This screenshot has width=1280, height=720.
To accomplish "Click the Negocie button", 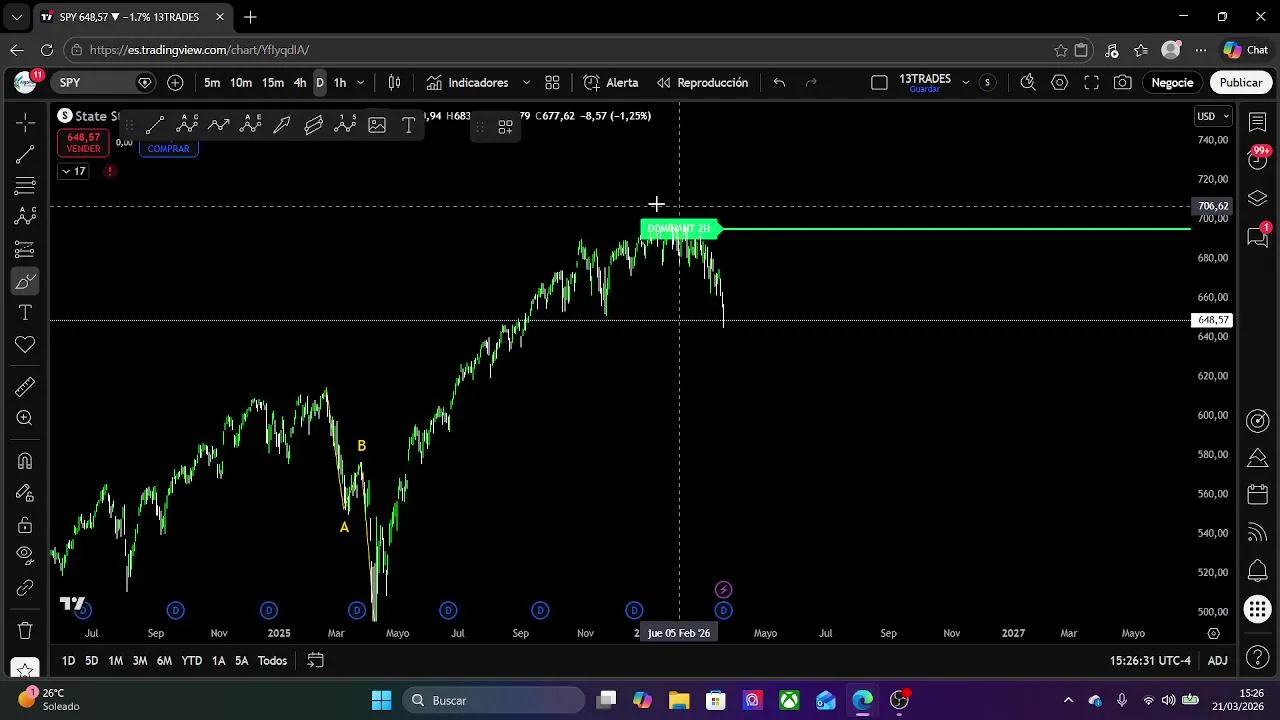I will pos(1172,83).
